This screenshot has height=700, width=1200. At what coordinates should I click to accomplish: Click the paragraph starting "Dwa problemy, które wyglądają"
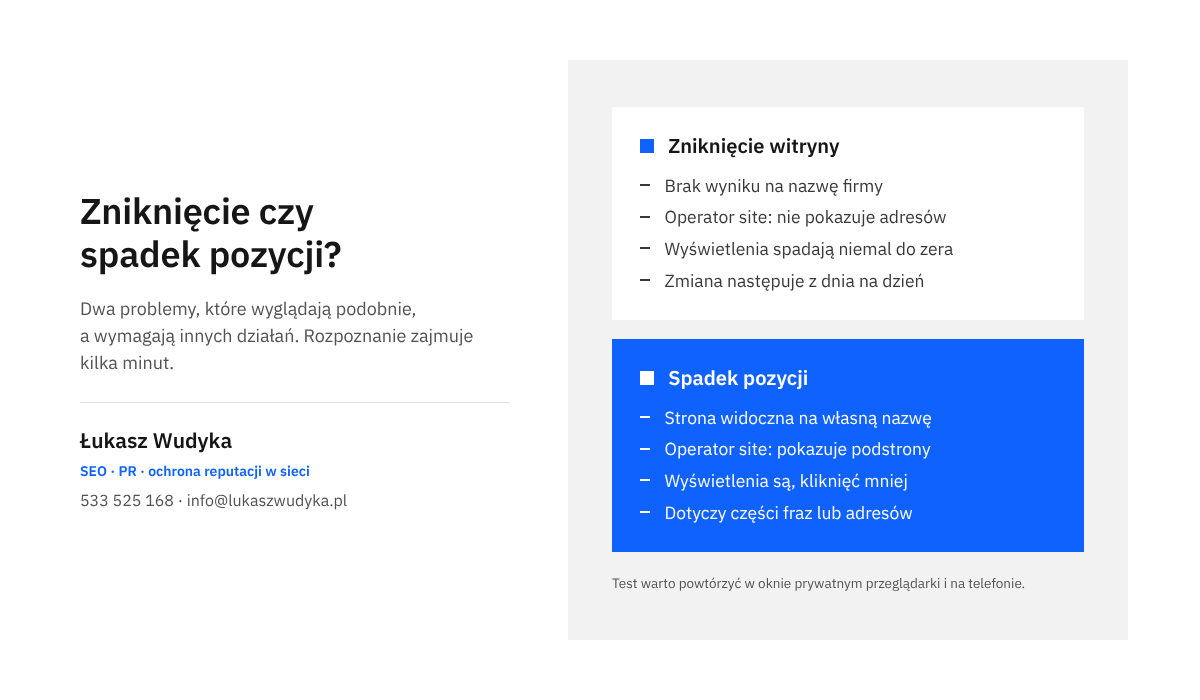277,336
